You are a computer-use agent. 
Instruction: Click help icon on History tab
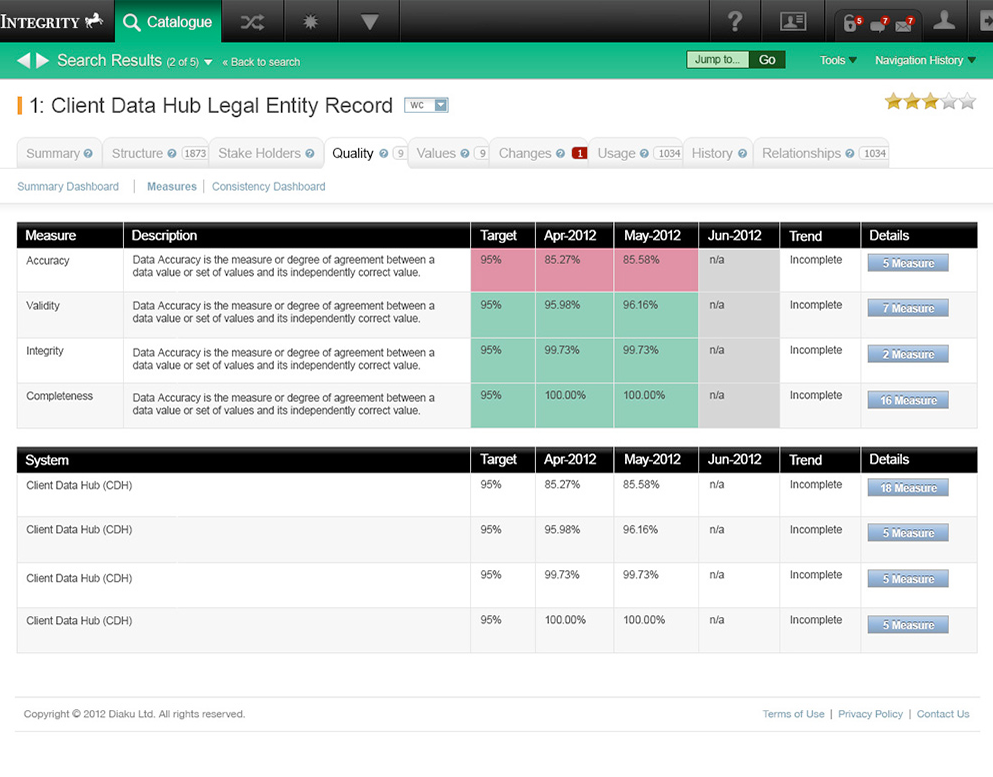pos(742,153)
